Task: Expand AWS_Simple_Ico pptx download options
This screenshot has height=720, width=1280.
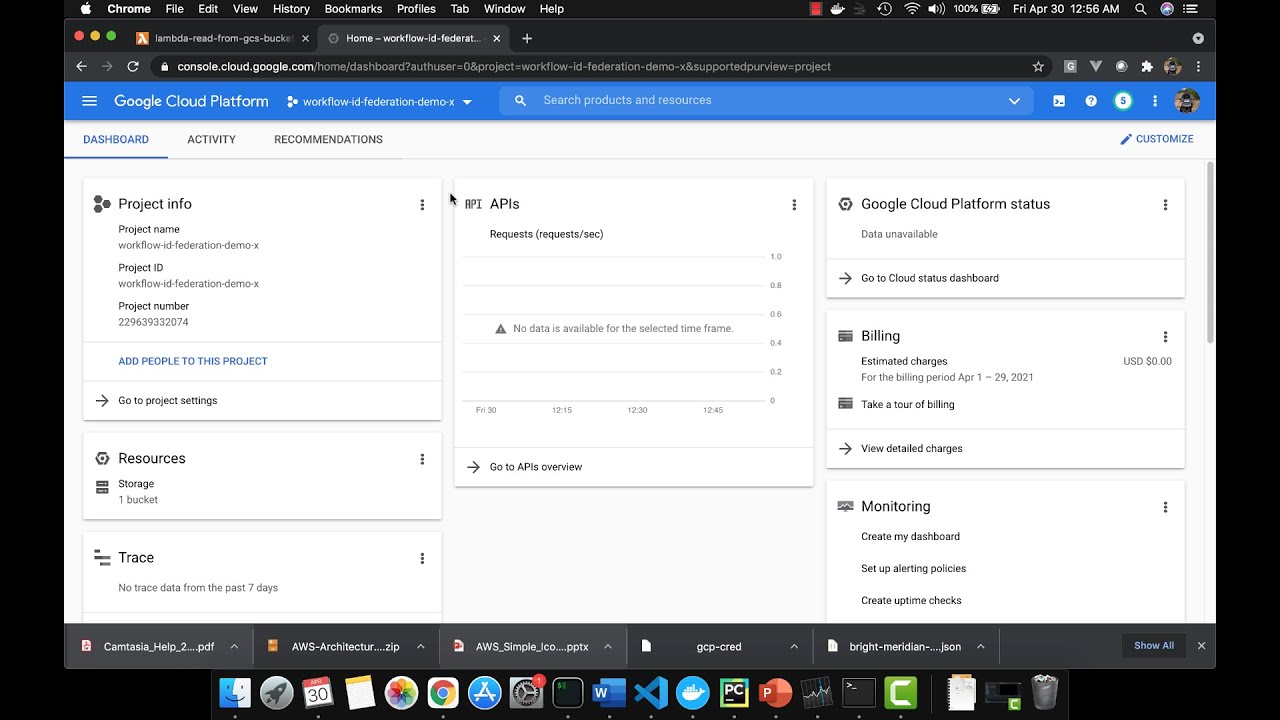Action: coord(607,646)
